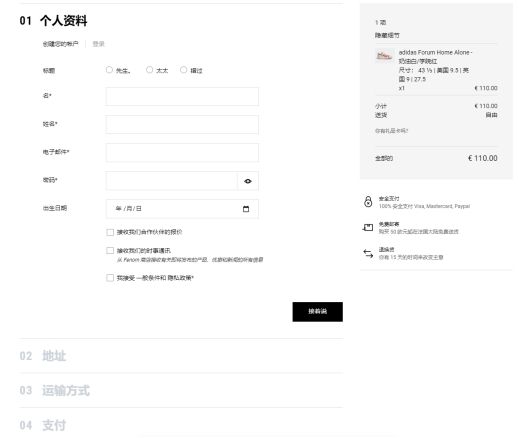The width and height of the screenshot is (519, 438).
Task: Open the birth date calendar picker icon
Action: click(x=246, y=209)
